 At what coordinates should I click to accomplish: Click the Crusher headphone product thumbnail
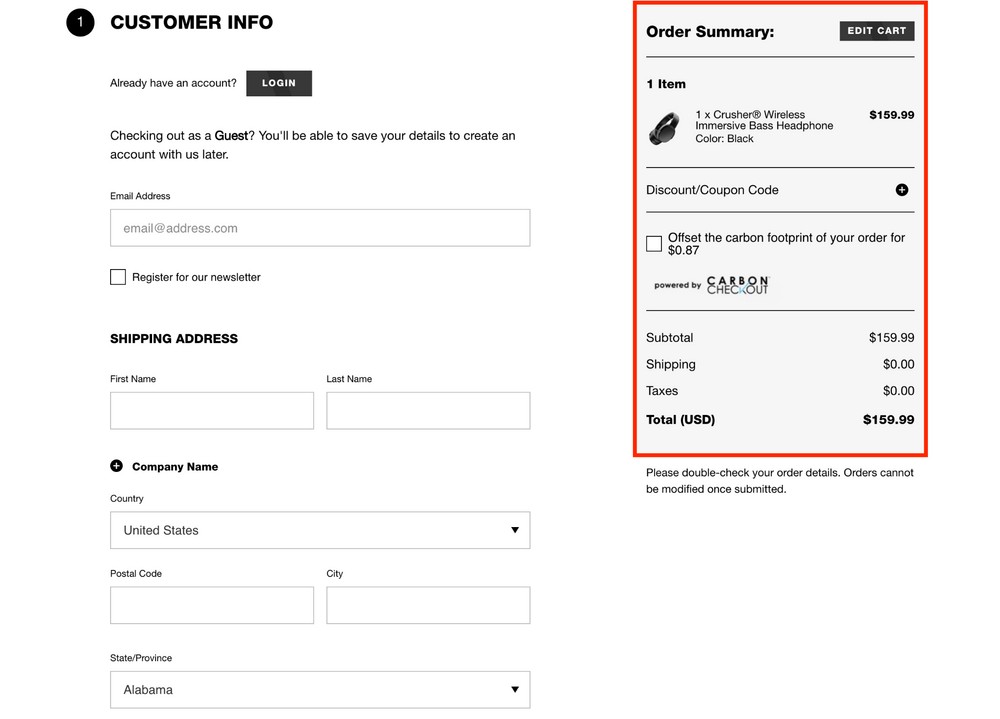665,128
